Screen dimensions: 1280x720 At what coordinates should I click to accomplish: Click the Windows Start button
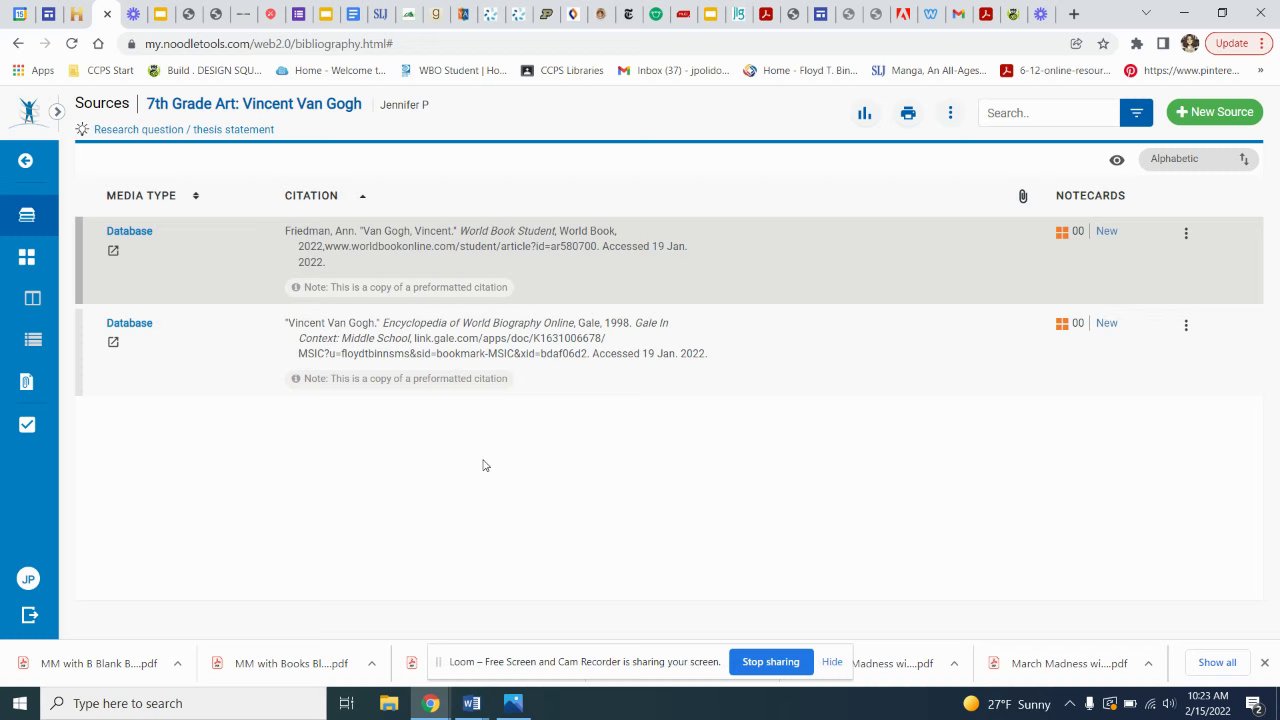pyautogui.click(x=20, y=703)
